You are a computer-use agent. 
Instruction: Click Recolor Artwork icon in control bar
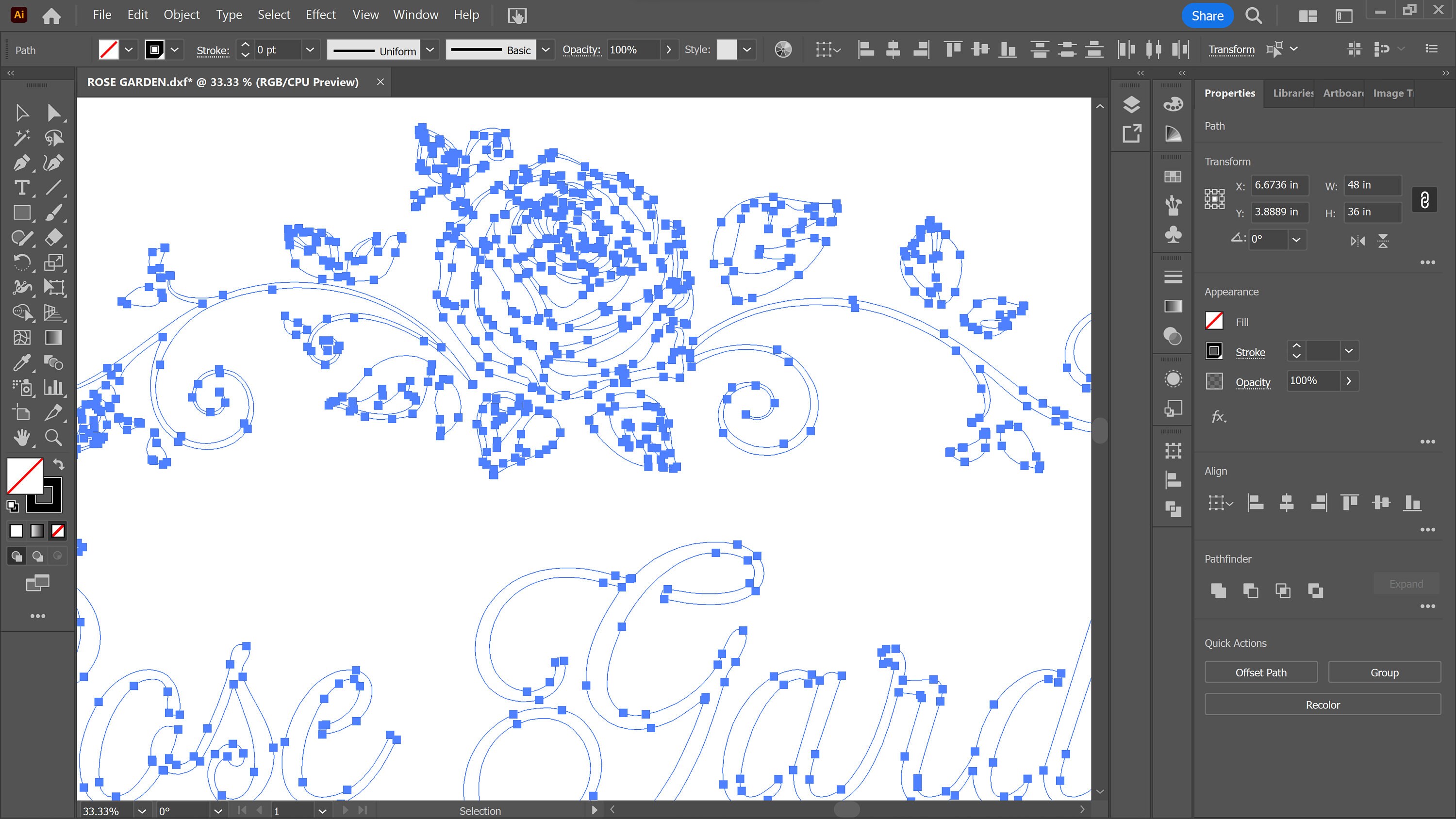pos(783,50)
